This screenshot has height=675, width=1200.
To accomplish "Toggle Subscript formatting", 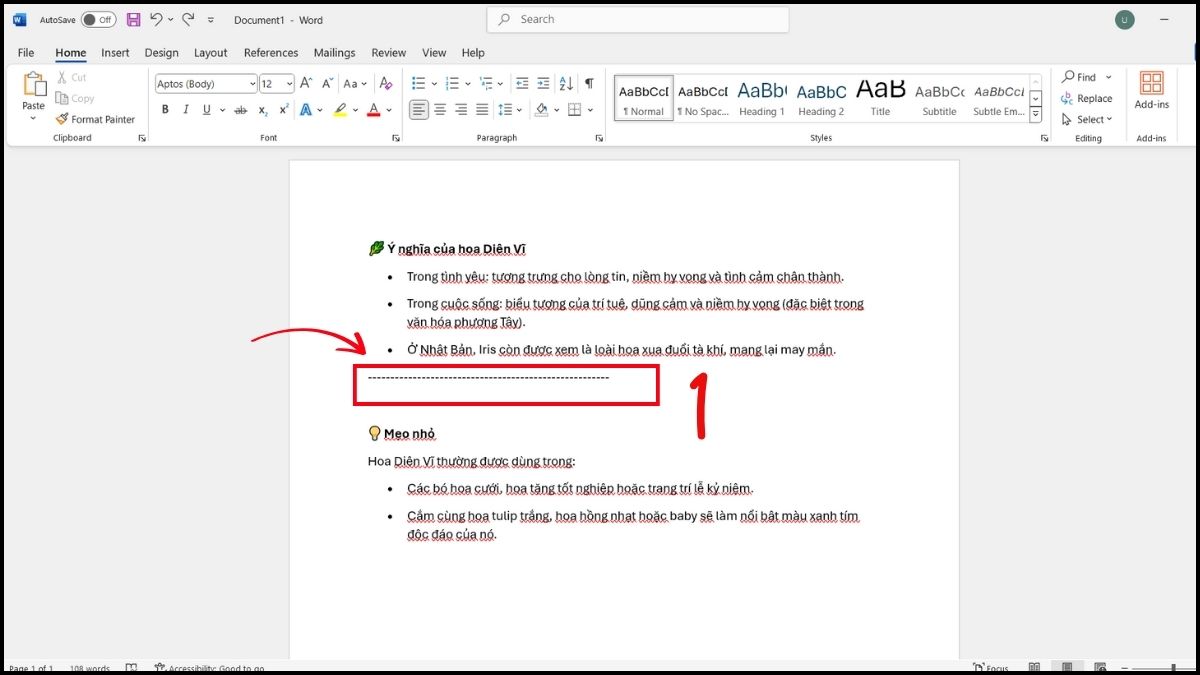I will coord(263,110).
